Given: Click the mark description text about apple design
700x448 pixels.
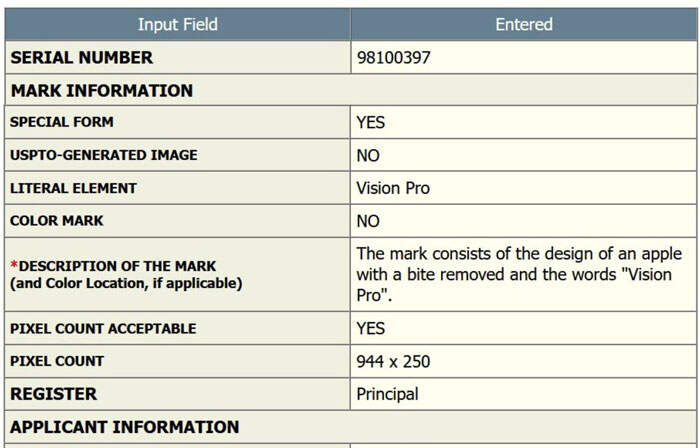Looking at the screenshot, I should [519, 274].
